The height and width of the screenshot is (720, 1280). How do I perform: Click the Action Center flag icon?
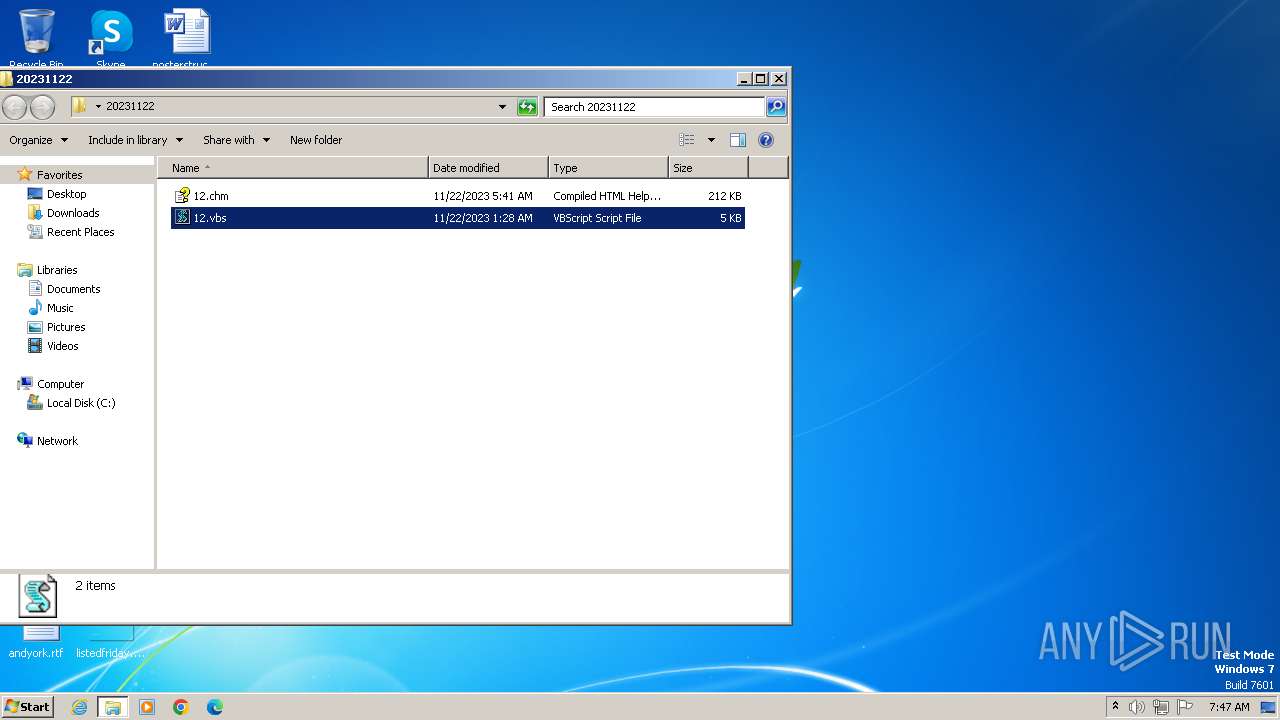coord(1186,707)
